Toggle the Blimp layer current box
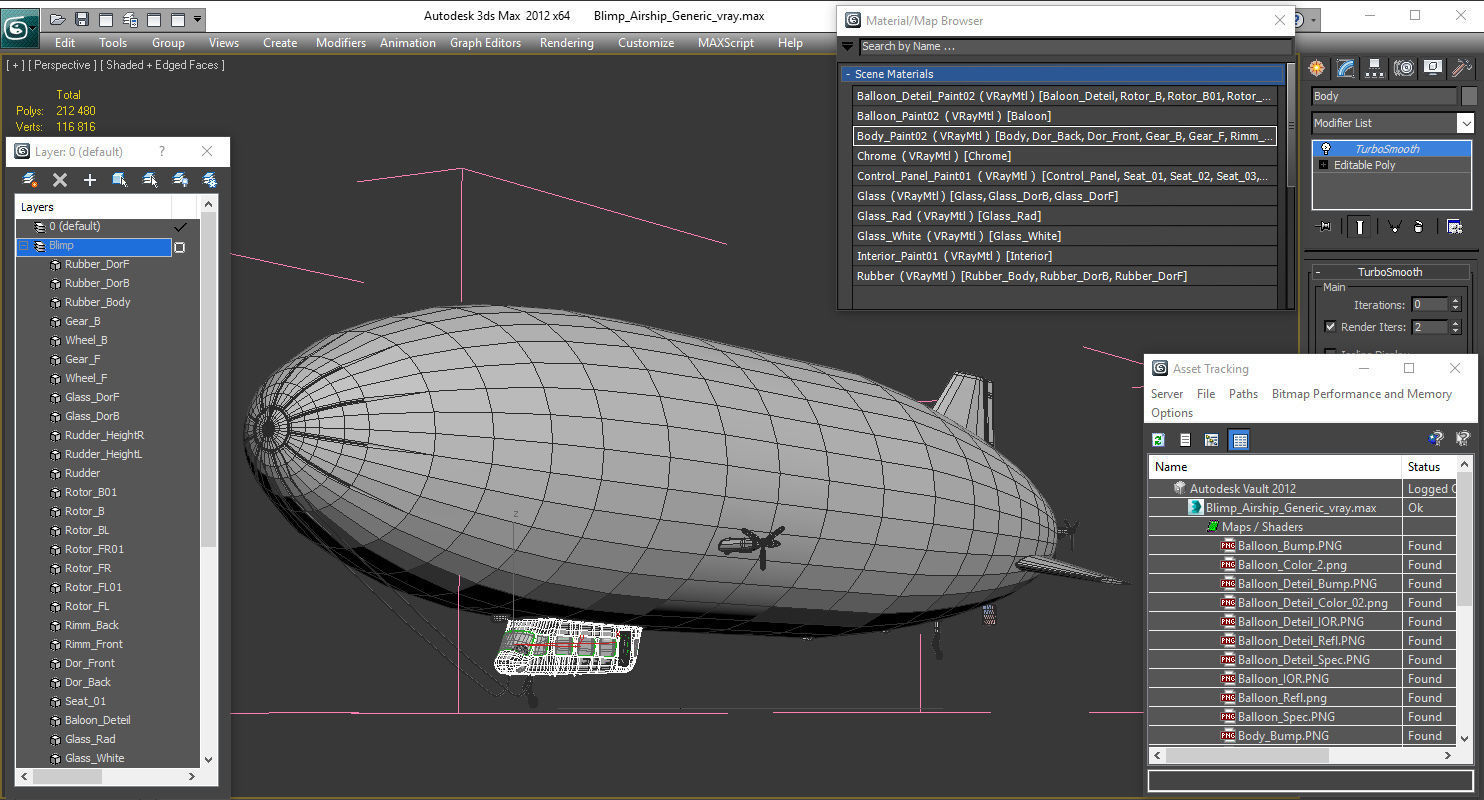1484x800 pixels. click(180, 246)
